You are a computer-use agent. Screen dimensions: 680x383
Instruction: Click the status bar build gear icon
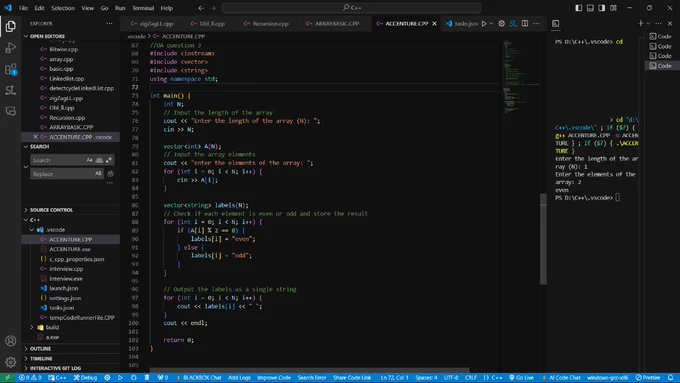[107, 378]
